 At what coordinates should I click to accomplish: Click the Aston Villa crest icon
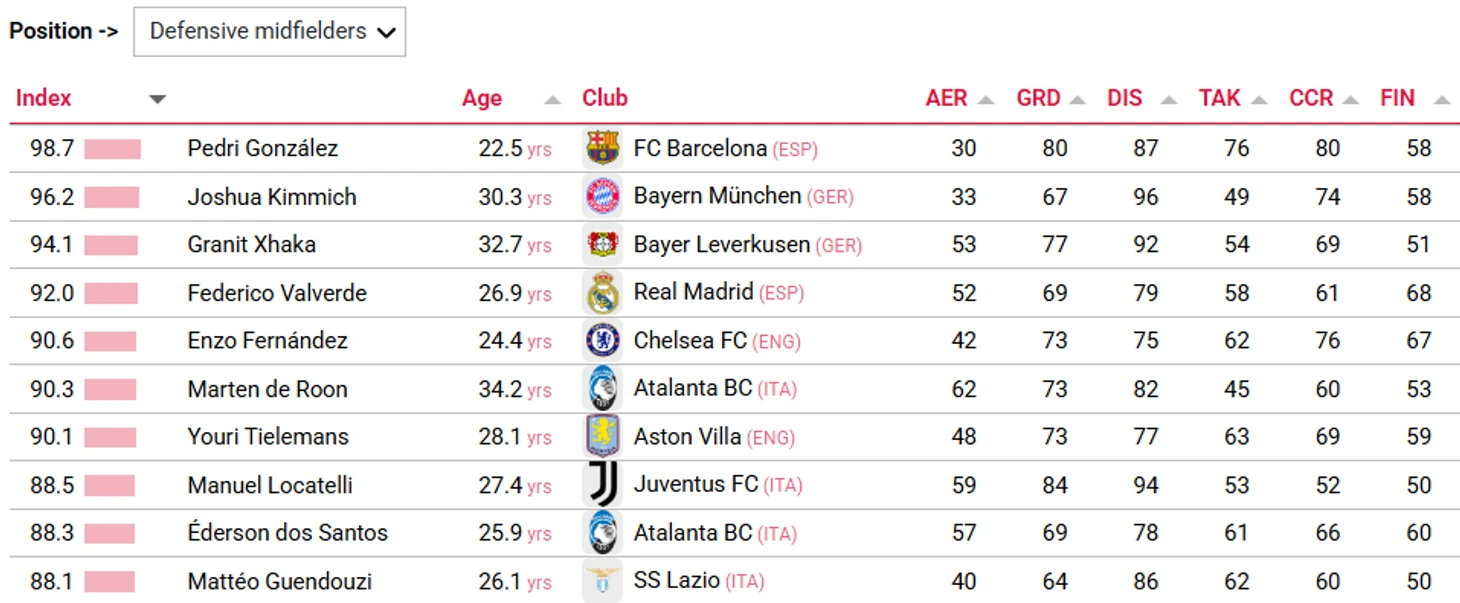[x=602, y=436]
